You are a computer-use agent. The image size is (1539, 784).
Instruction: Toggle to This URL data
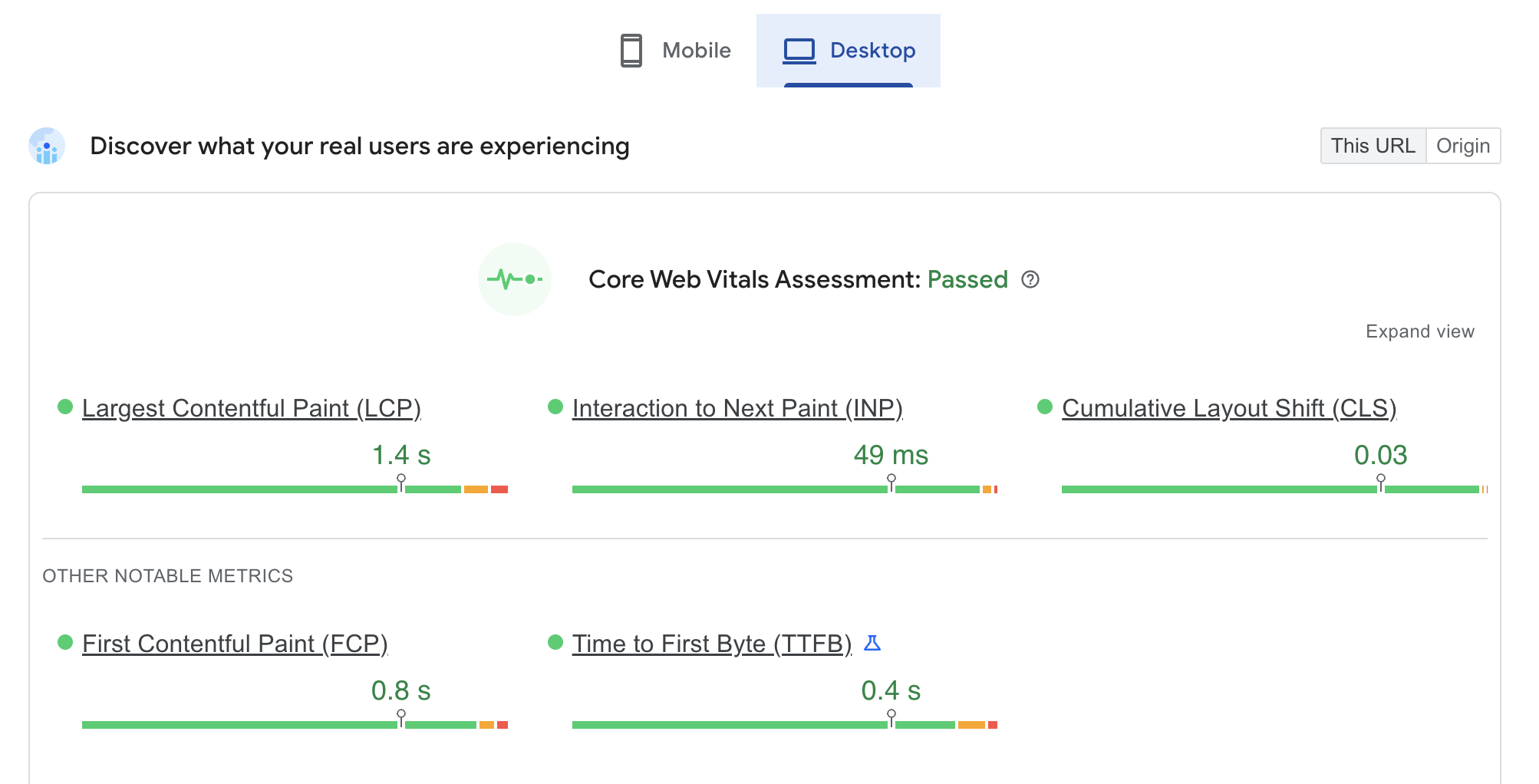(x=1373, y=146)
